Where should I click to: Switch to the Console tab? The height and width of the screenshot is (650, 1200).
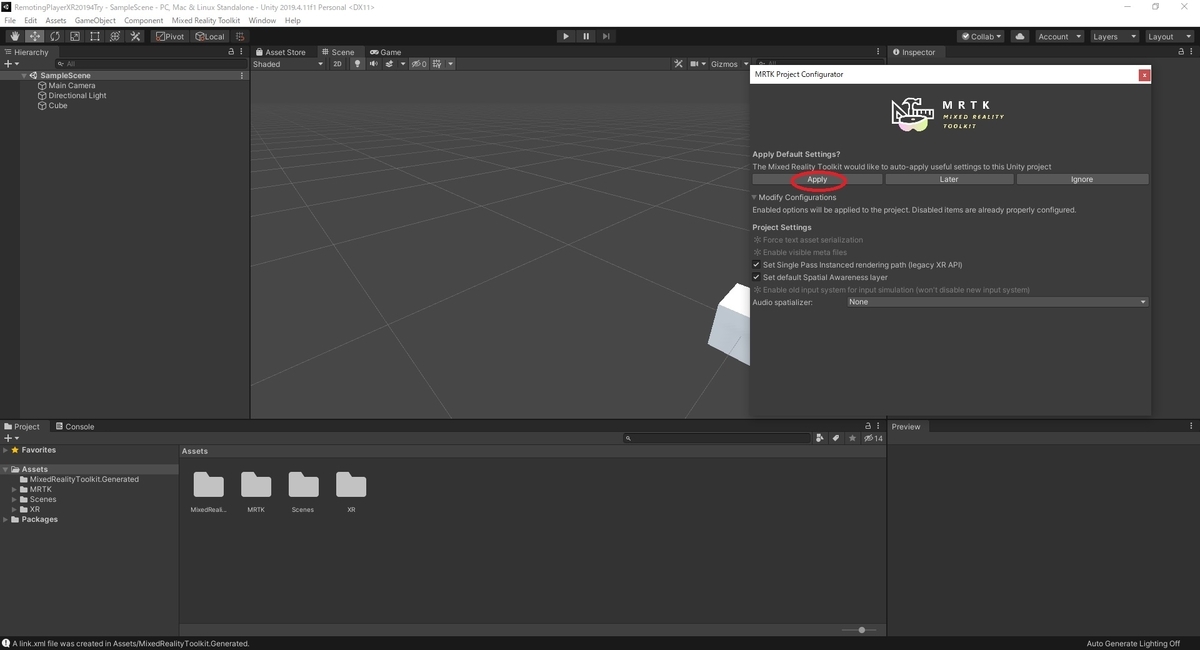click(x=74, y=426)
